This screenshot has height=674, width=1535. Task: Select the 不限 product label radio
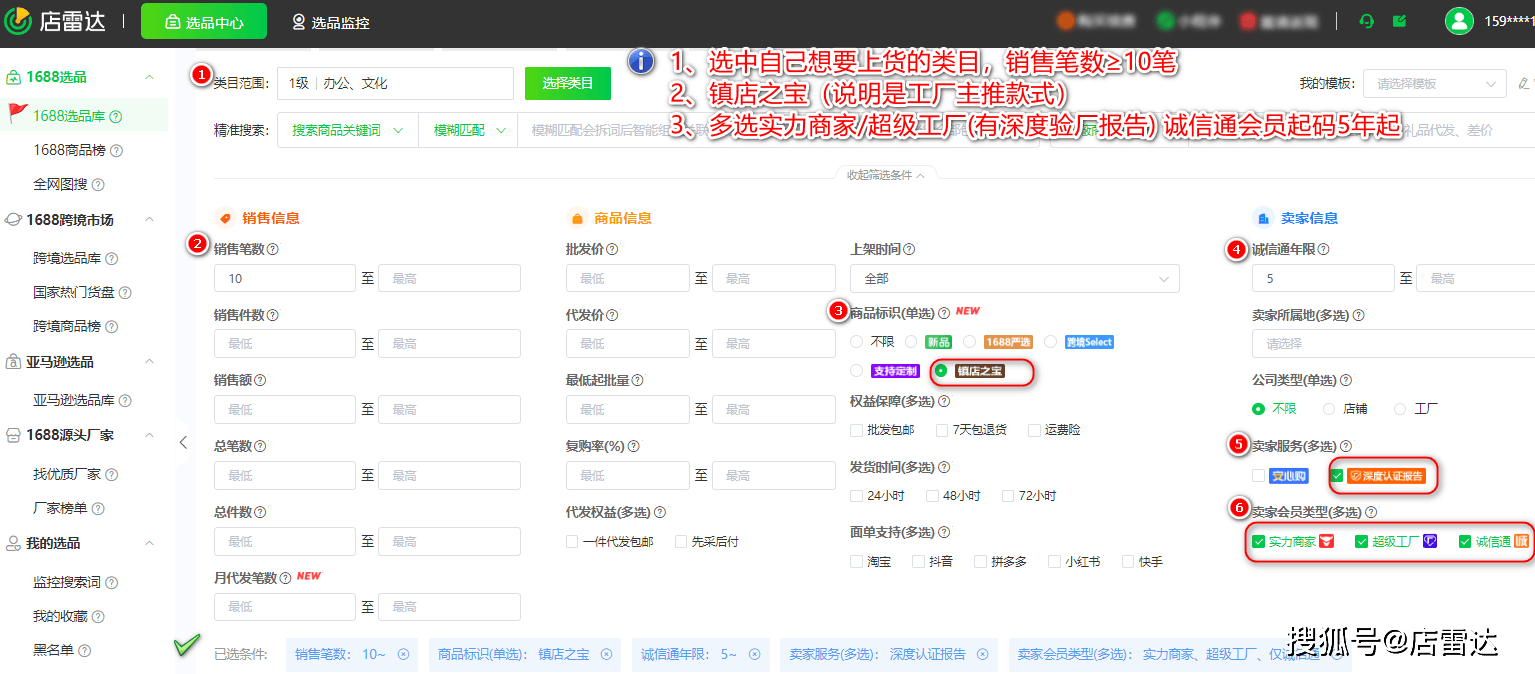pyautogui.click(x=856, y=342)
